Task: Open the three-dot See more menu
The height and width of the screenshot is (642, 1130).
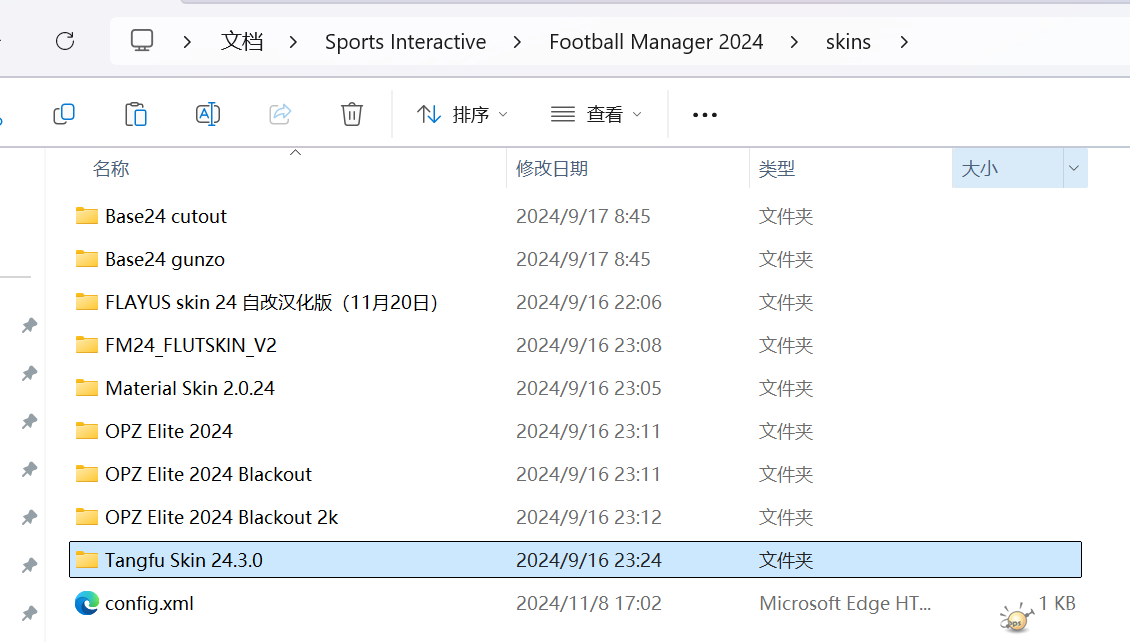Action: pos(704,115)
